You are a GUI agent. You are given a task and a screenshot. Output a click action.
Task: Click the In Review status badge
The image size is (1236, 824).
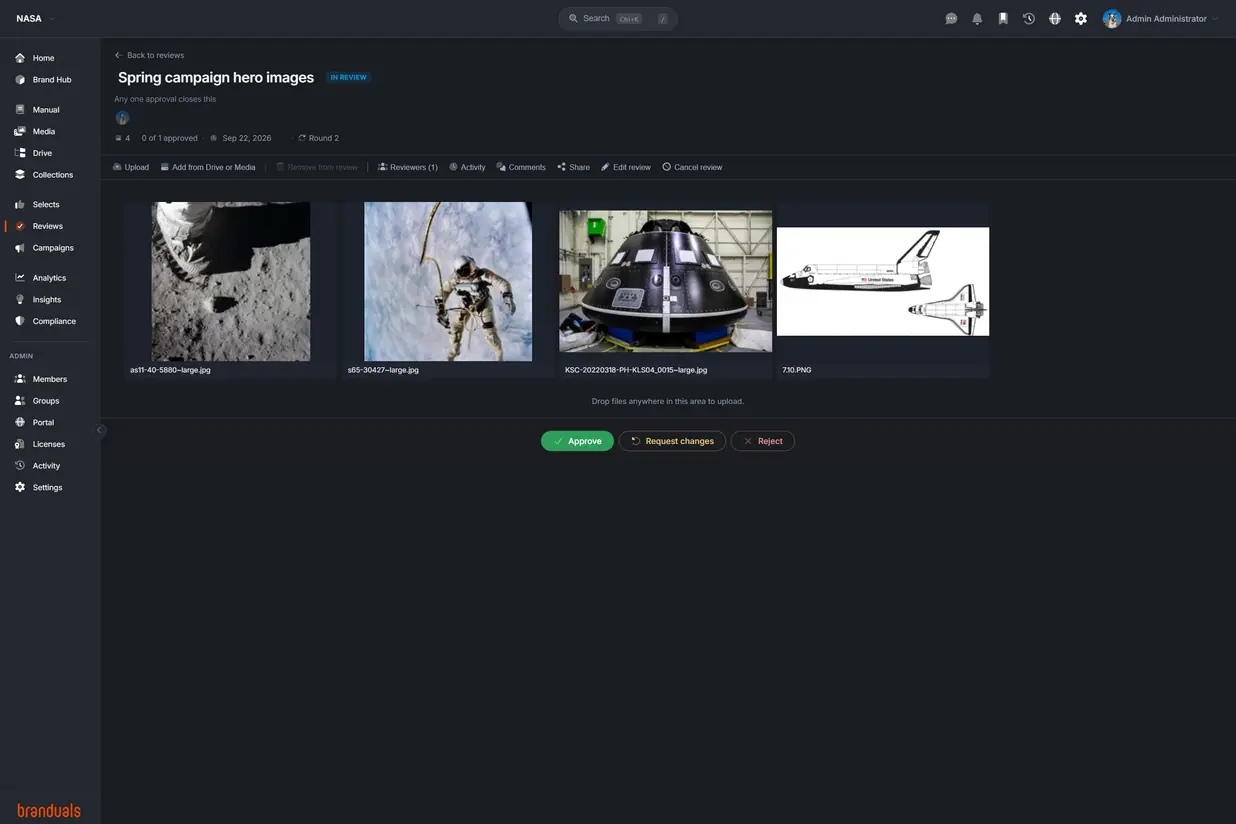348,77
